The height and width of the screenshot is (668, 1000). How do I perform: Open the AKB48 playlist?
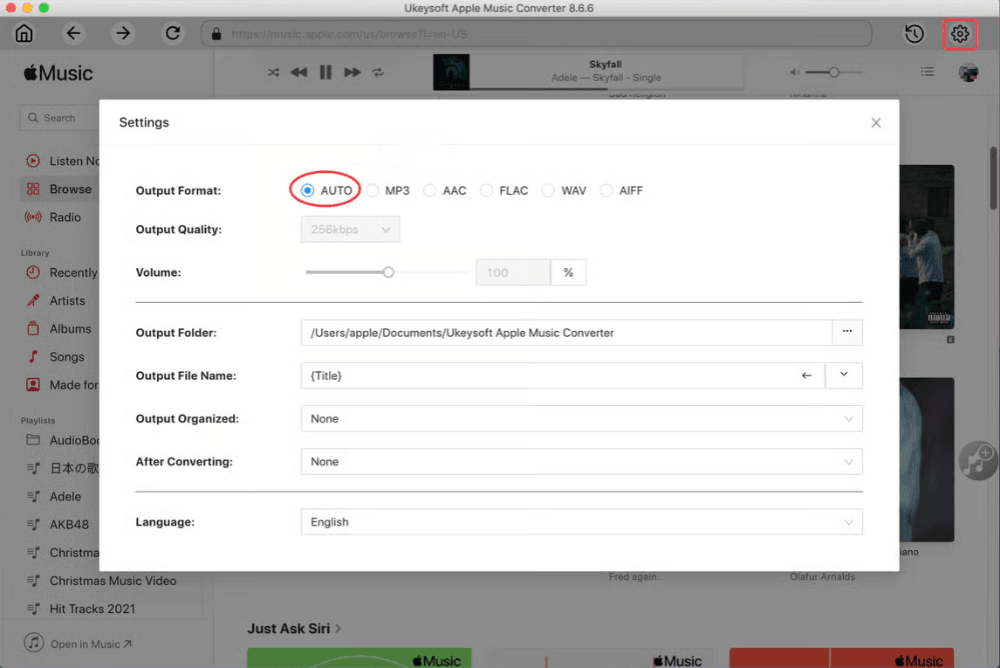(69, 524)
